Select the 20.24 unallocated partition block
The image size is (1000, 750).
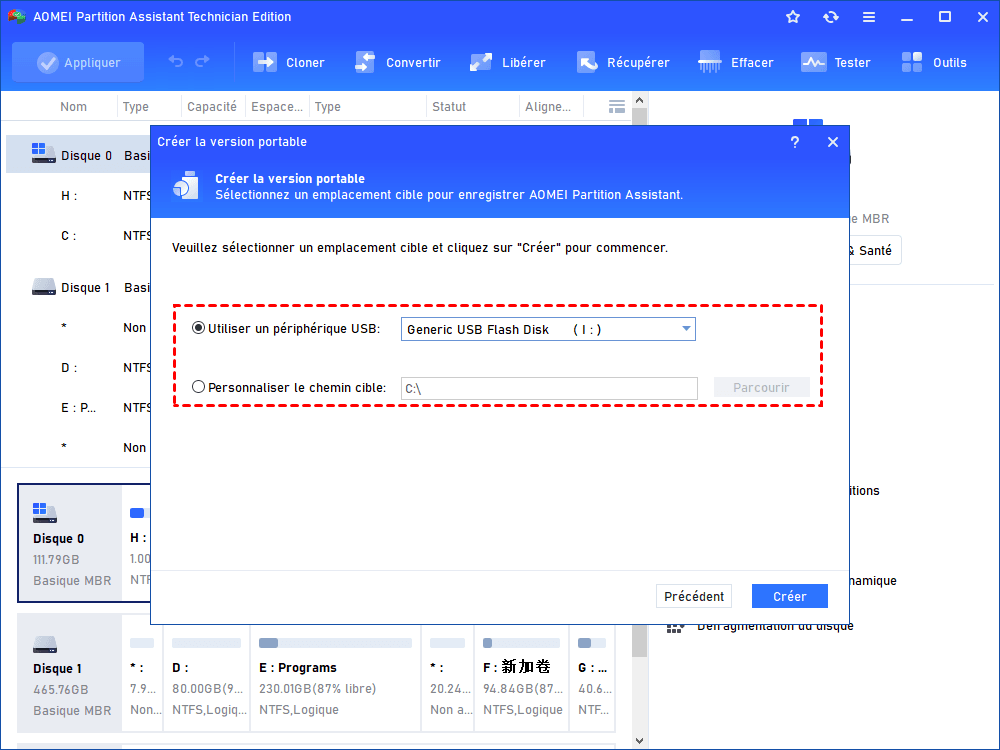[448, 677]
